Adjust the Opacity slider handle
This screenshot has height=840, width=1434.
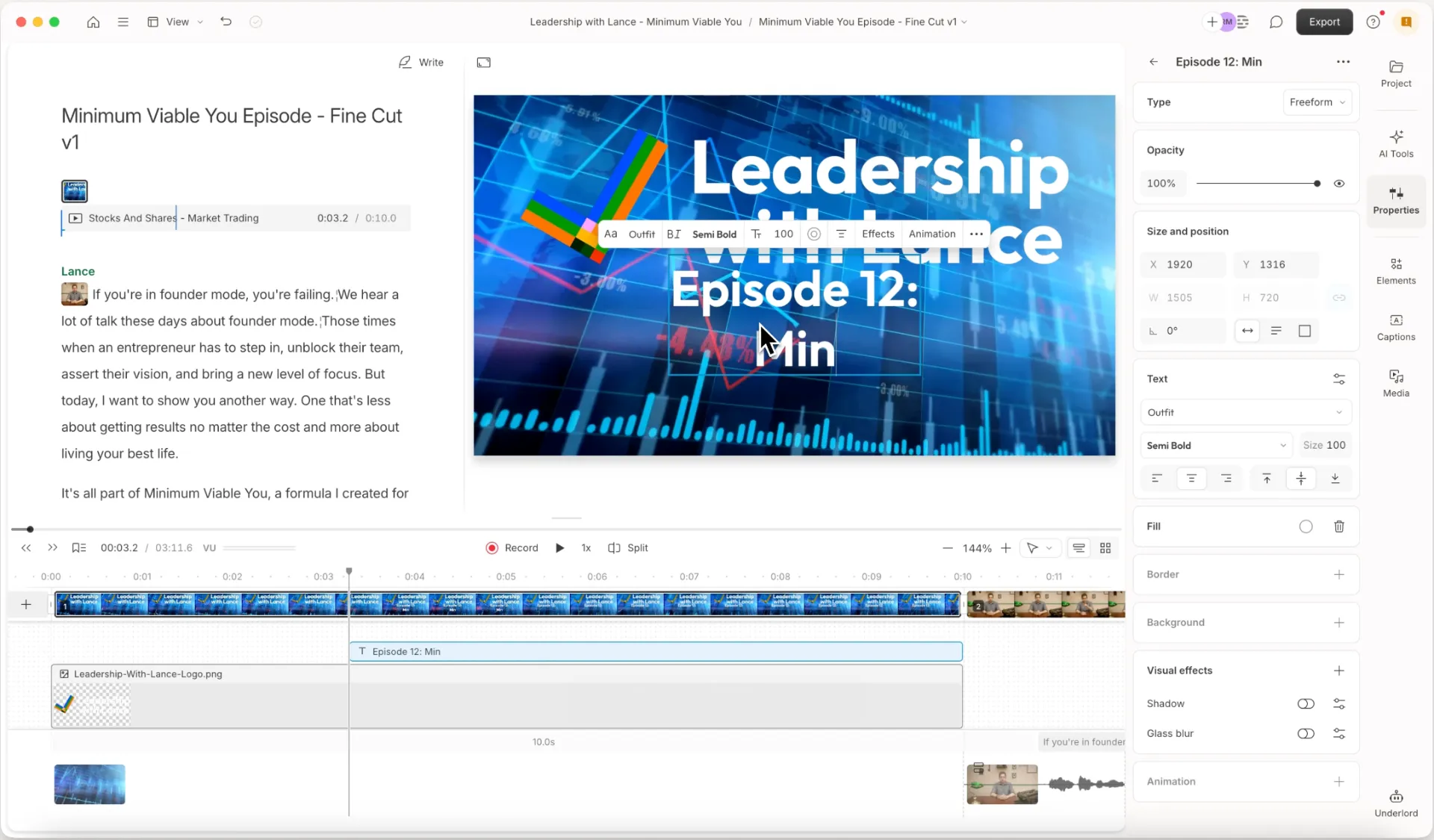(1316, 183)
